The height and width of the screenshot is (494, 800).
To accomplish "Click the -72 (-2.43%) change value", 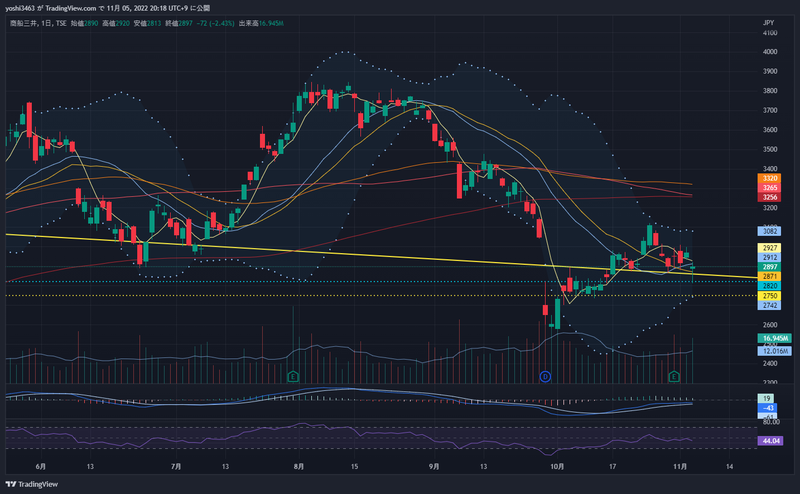I will click(x=215, y=23).
